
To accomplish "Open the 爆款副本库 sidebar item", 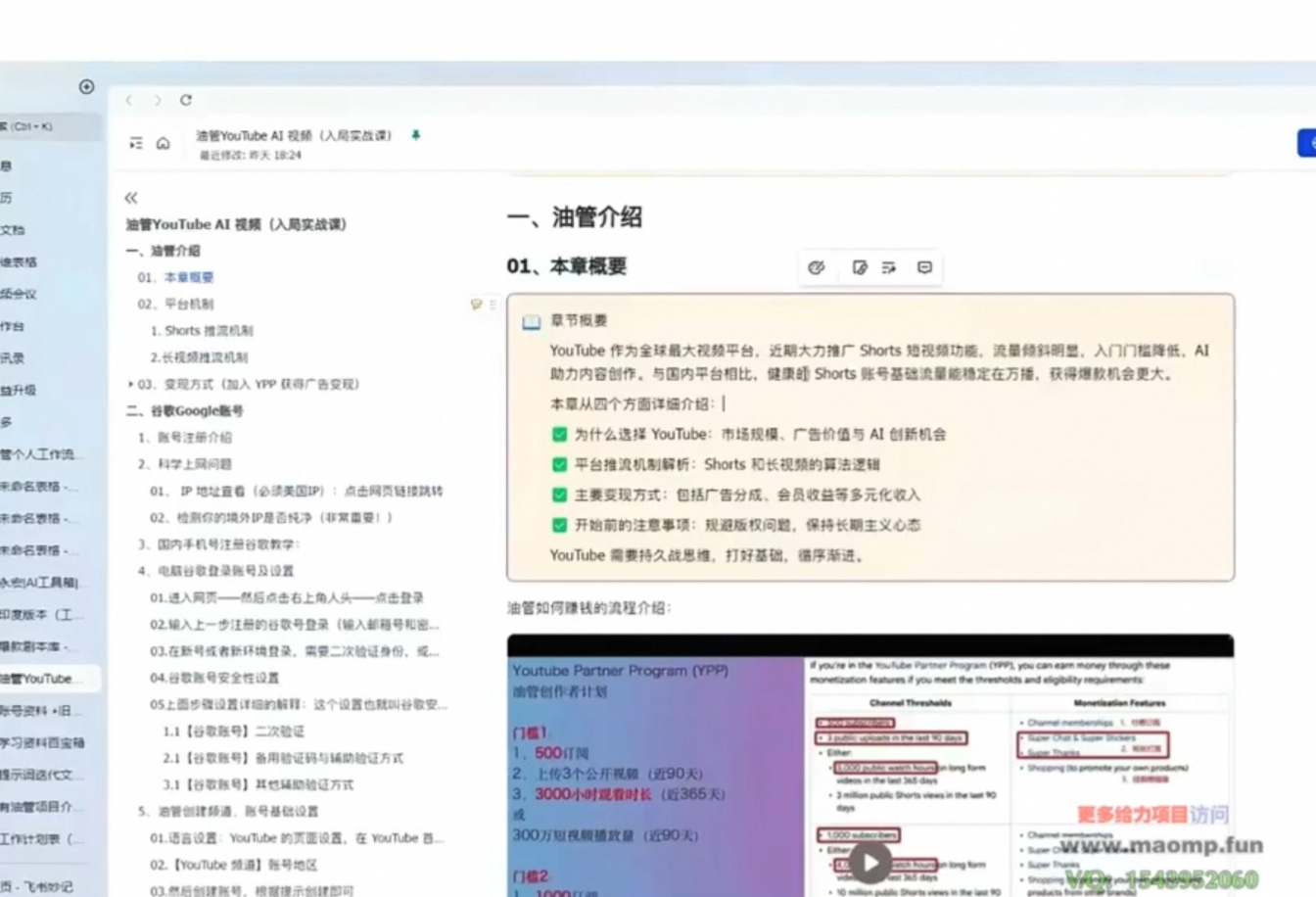I will tap(40, 646).
